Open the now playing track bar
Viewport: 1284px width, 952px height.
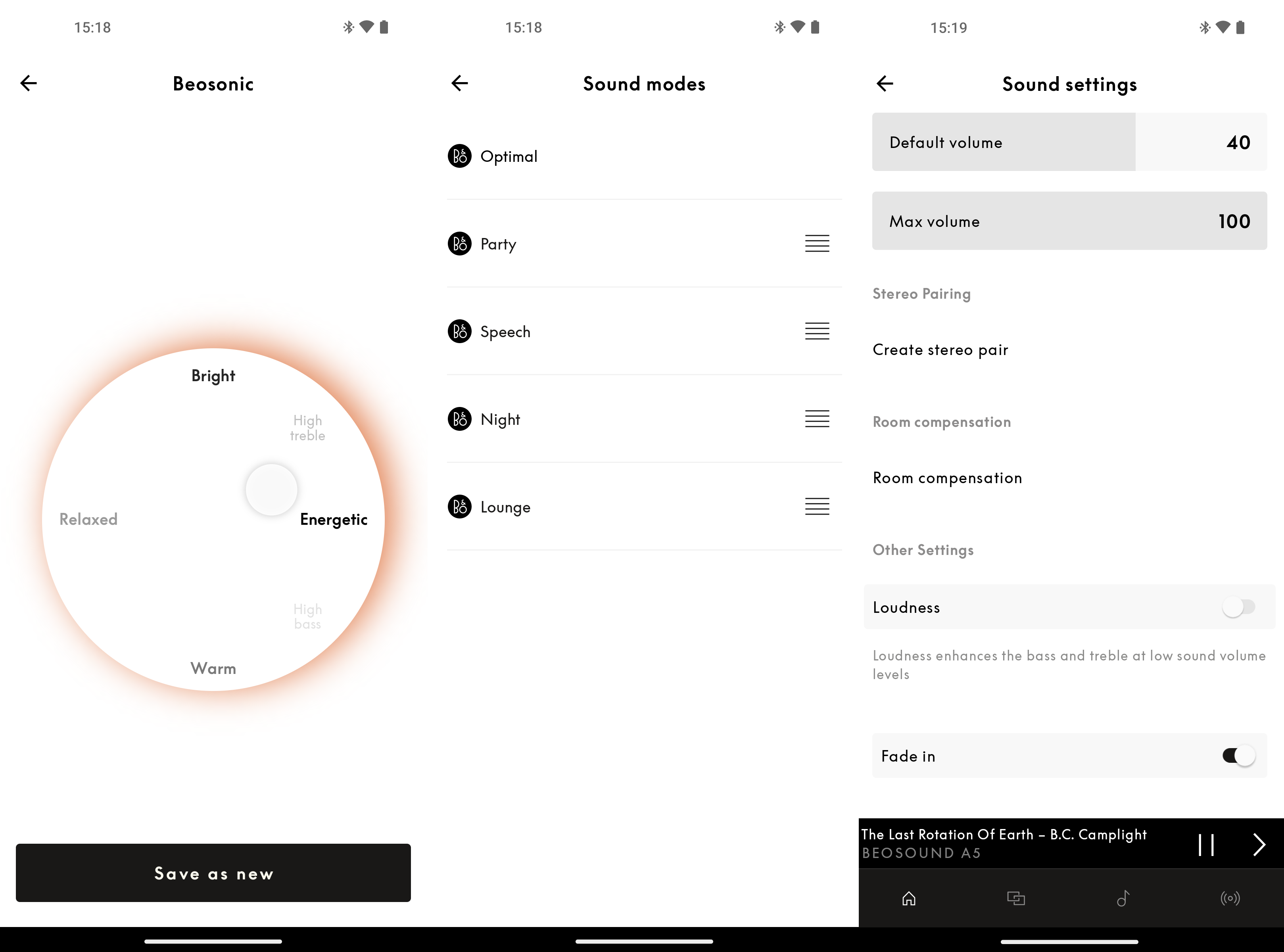pyautogui.click(x=1071, y=844)
